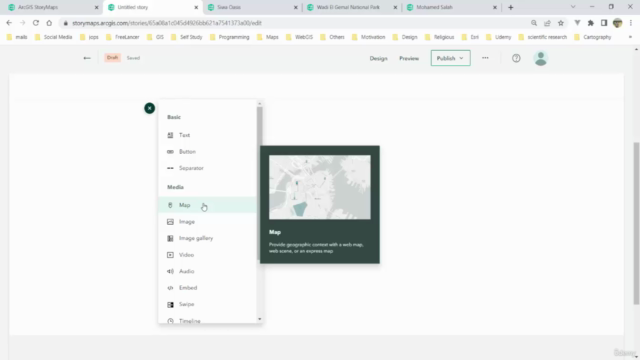Open story Preview
Screen dimensions: 640x360
click(x=409, y=58)
